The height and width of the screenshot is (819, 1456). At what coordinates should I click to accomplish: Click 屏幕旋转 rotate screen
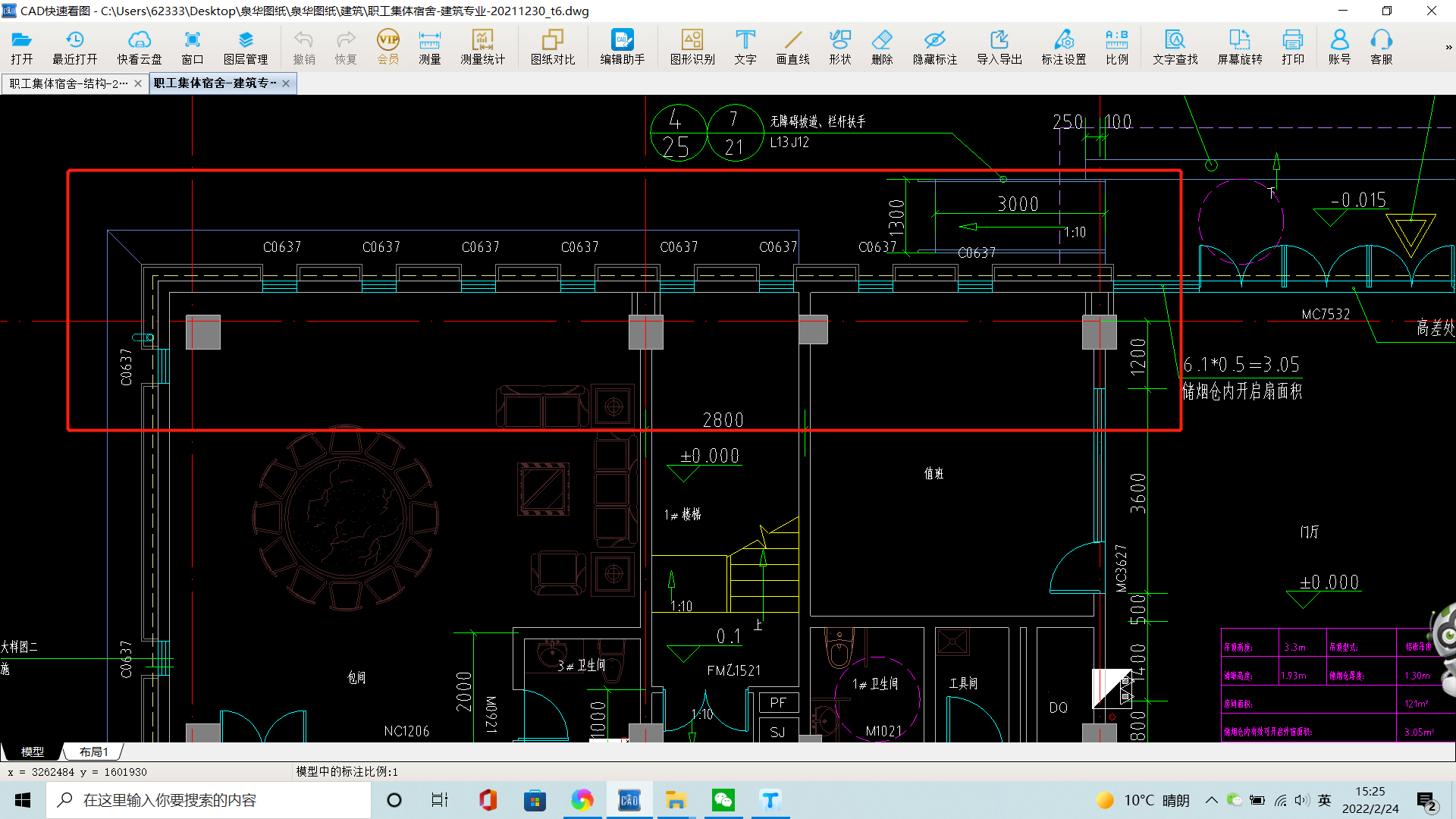click(1240, 47)
